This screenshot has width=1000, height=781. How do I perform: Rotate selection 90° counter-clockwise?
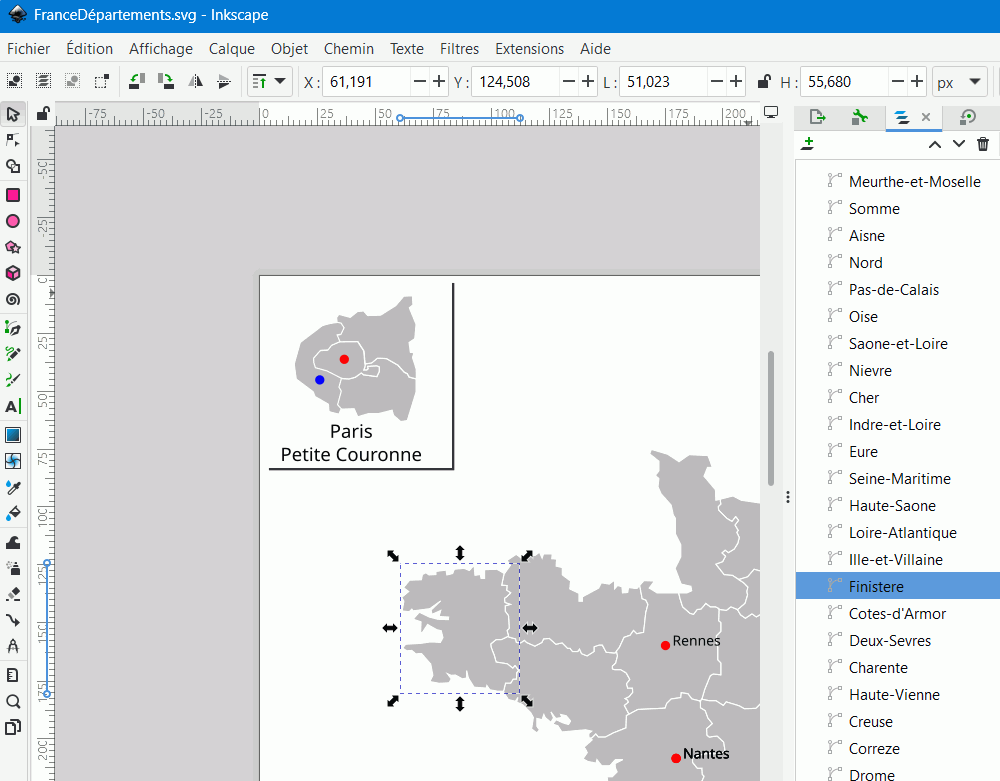(x=137, y=82)
